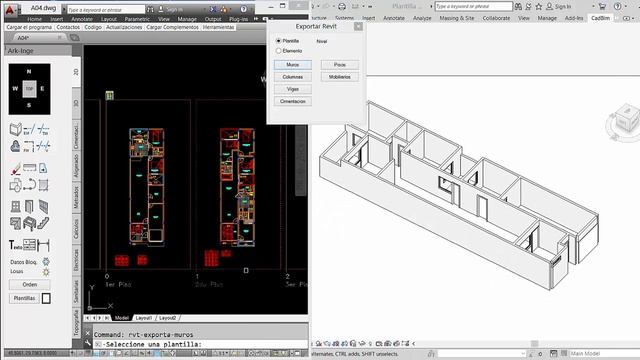This screenshot has width=640, height=360.
Task: Select the door tool in Ark-Inge palette
Action: click(x=29, y=207)
